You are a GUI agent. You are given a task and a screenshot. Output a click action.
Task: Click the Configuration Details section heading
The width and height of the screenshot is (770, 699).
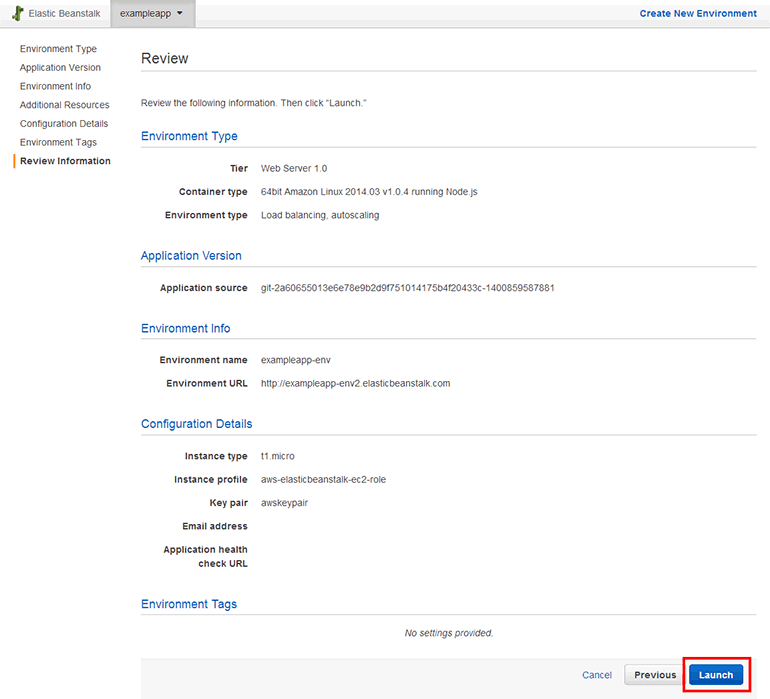coord(196,424)
